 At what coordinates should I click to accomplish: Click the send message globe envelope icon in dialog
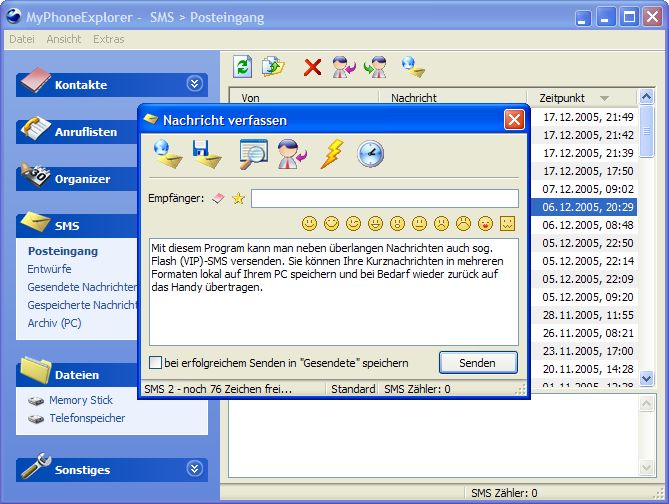tap(166, 155)
